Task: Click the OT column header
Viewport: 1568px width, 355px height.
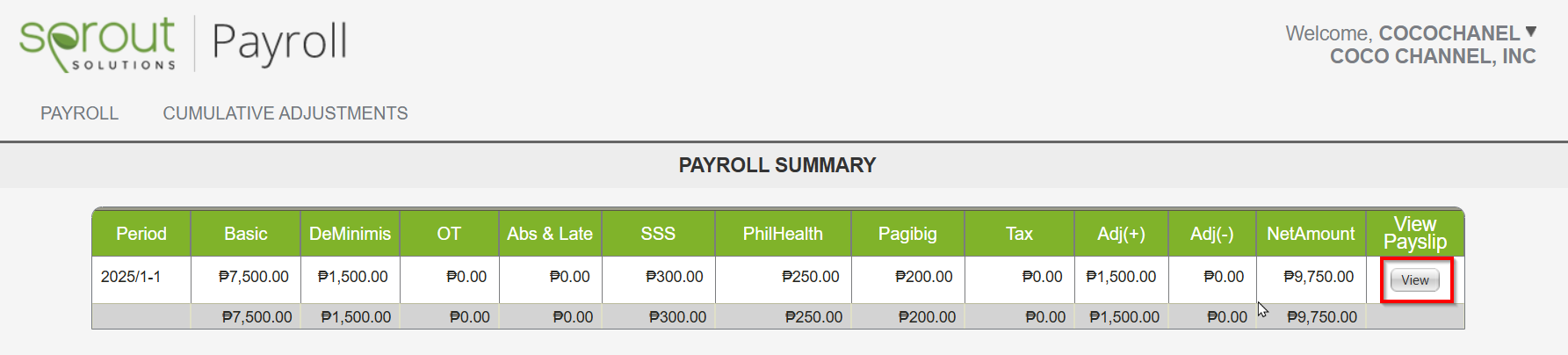Action: click(449, 234)
